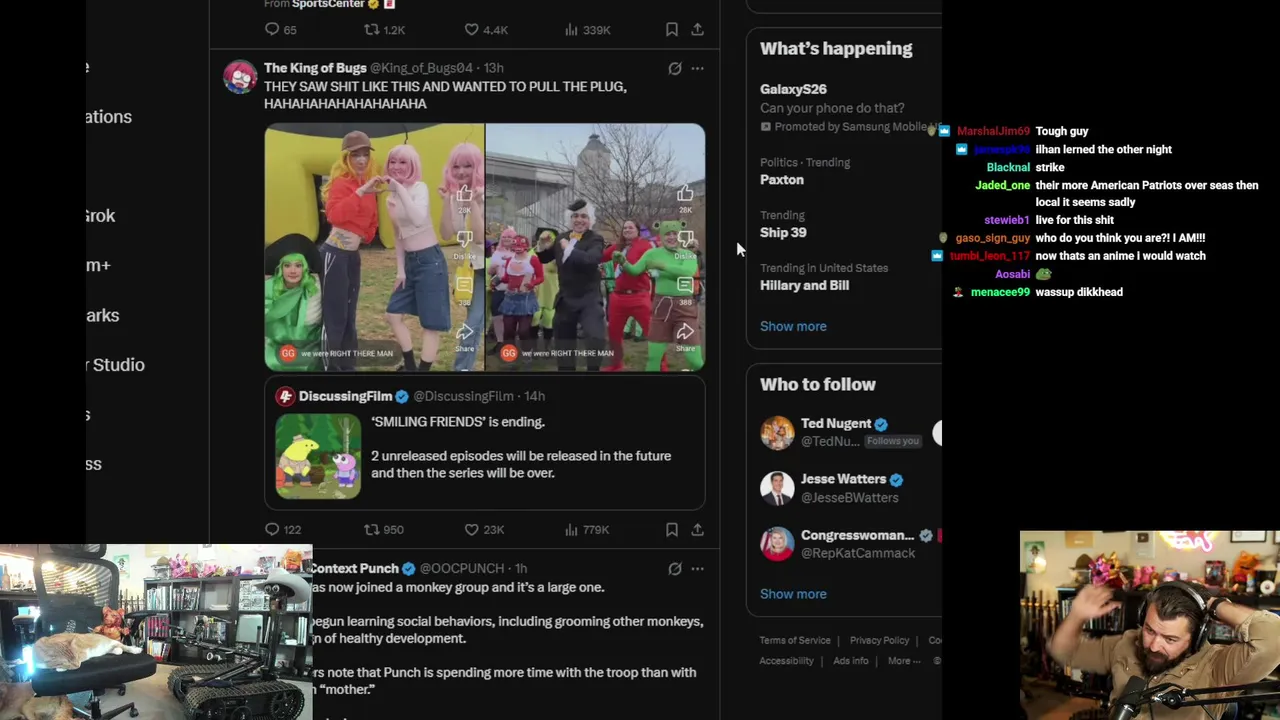
Task: Open Grok icon on Context Punch post
Action: 675,569
